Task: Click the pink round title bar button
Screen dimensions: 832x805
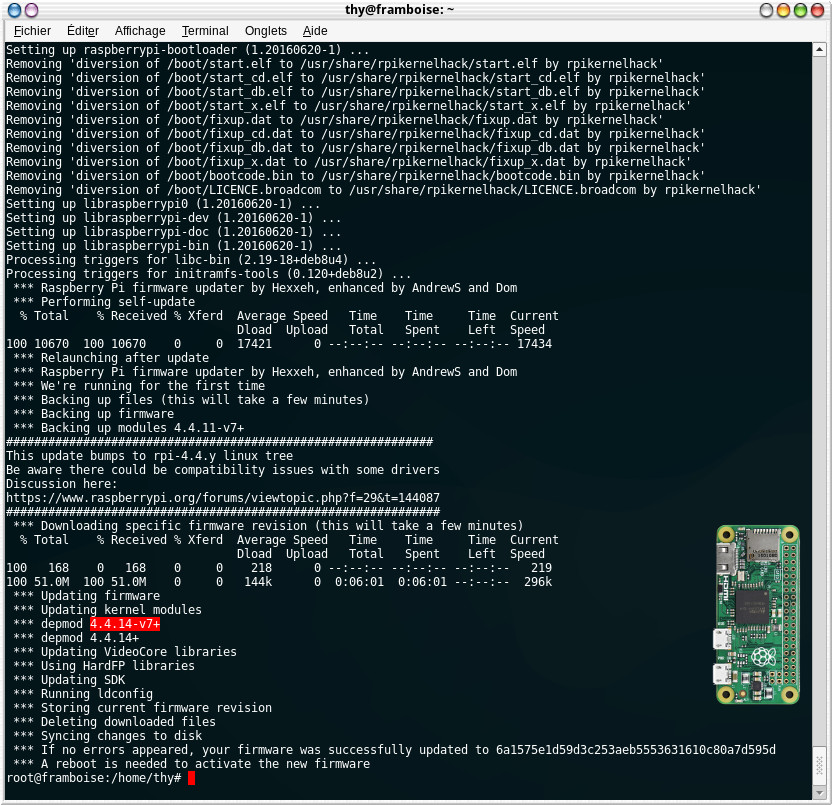Action: [30, 10]
